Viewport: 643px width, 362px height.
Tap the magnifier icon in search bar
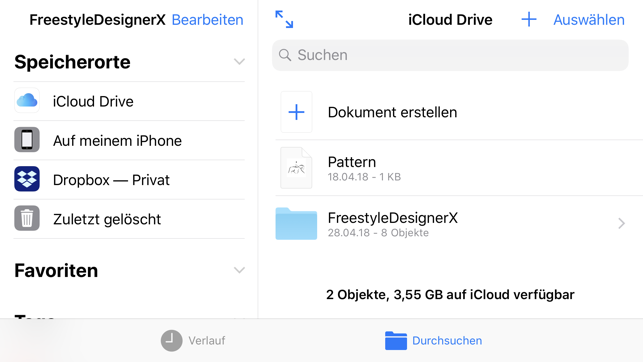click(x=285, y=55)
